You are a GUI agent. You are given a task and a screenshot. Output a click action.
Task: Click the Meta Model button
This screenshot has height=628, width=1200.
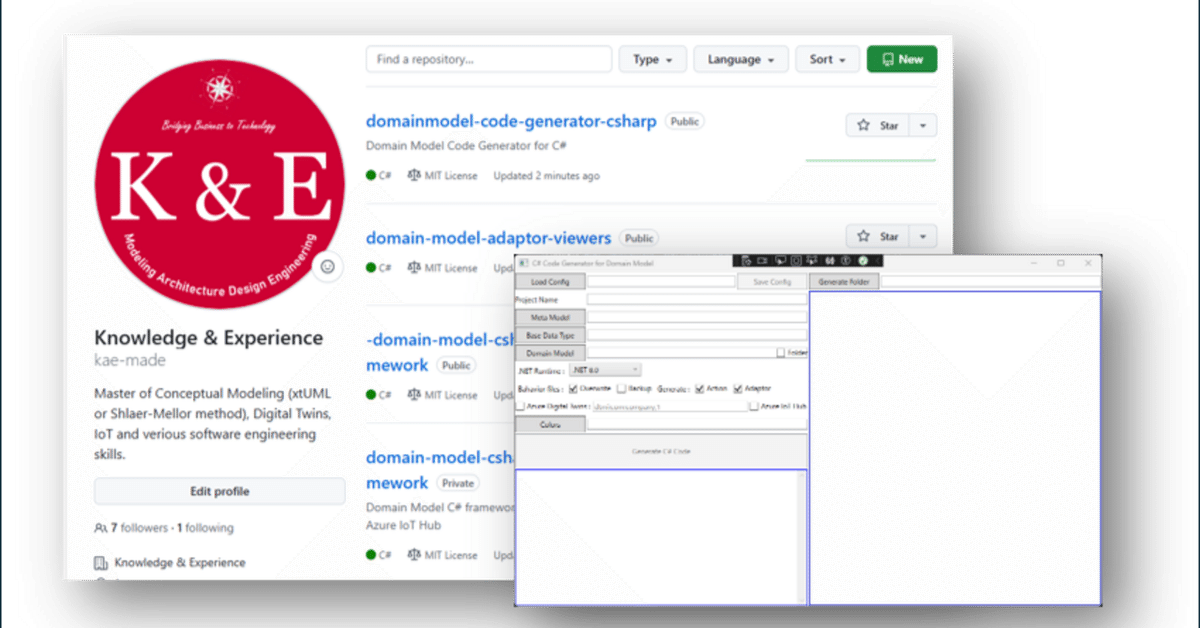[550, 317]
